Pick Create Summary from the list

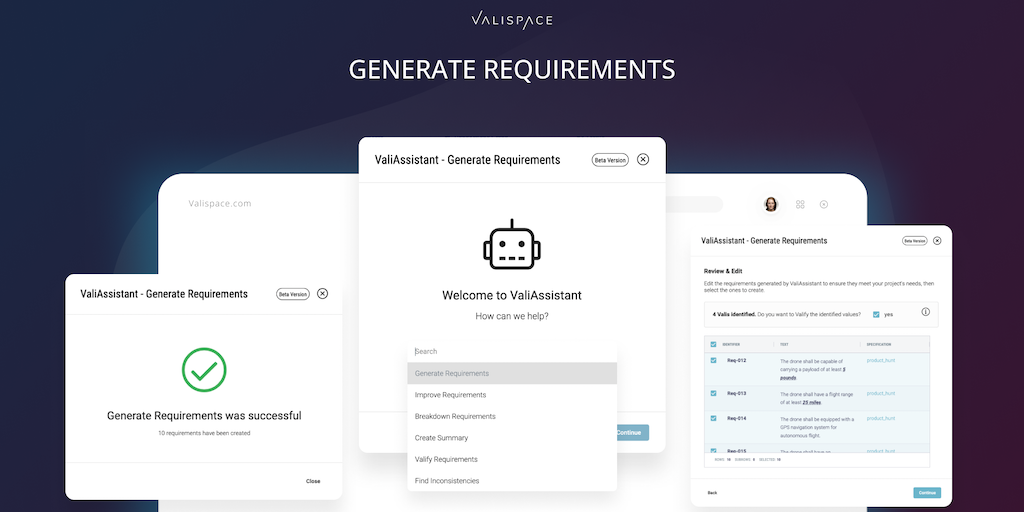(x=512, y=438)
